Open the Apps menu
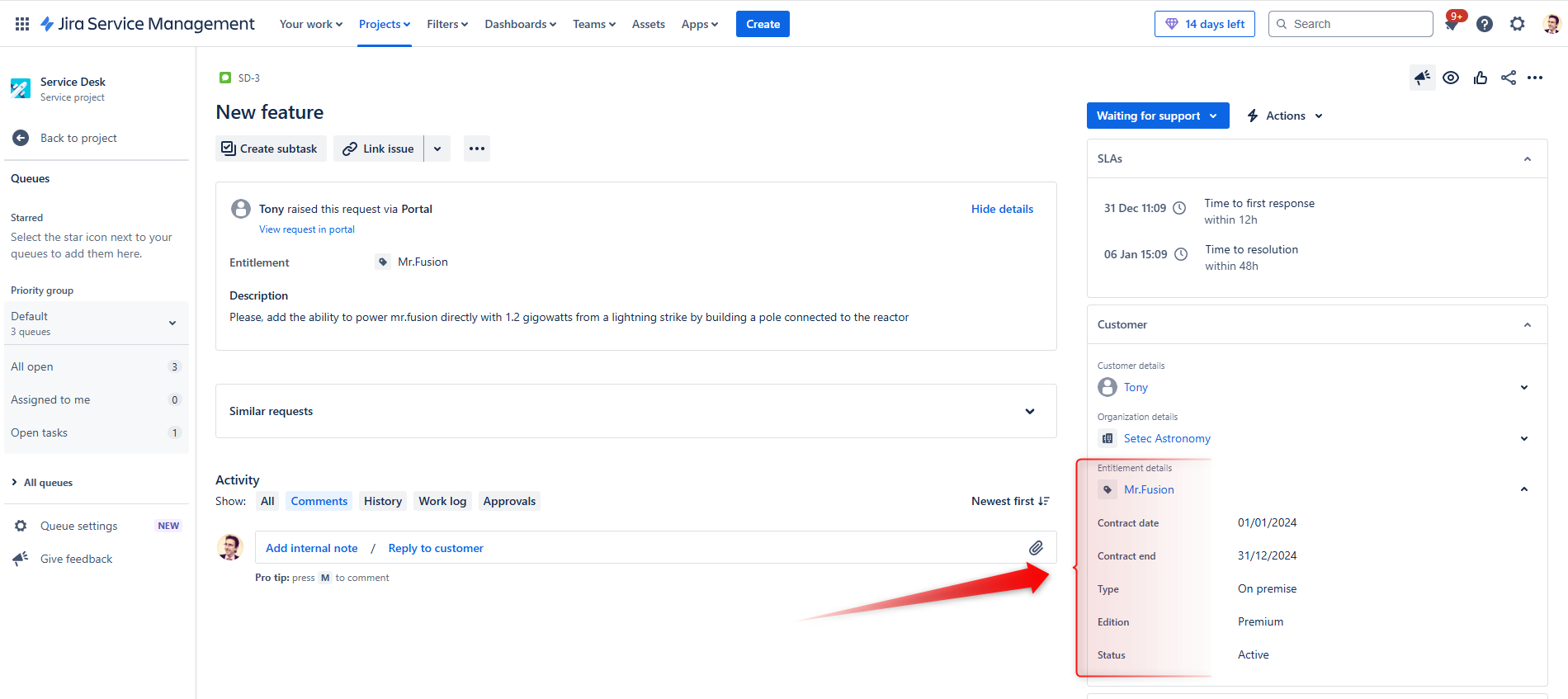Screen dimensions: 1568x699 pyautogui.click(x=700, y=24)
